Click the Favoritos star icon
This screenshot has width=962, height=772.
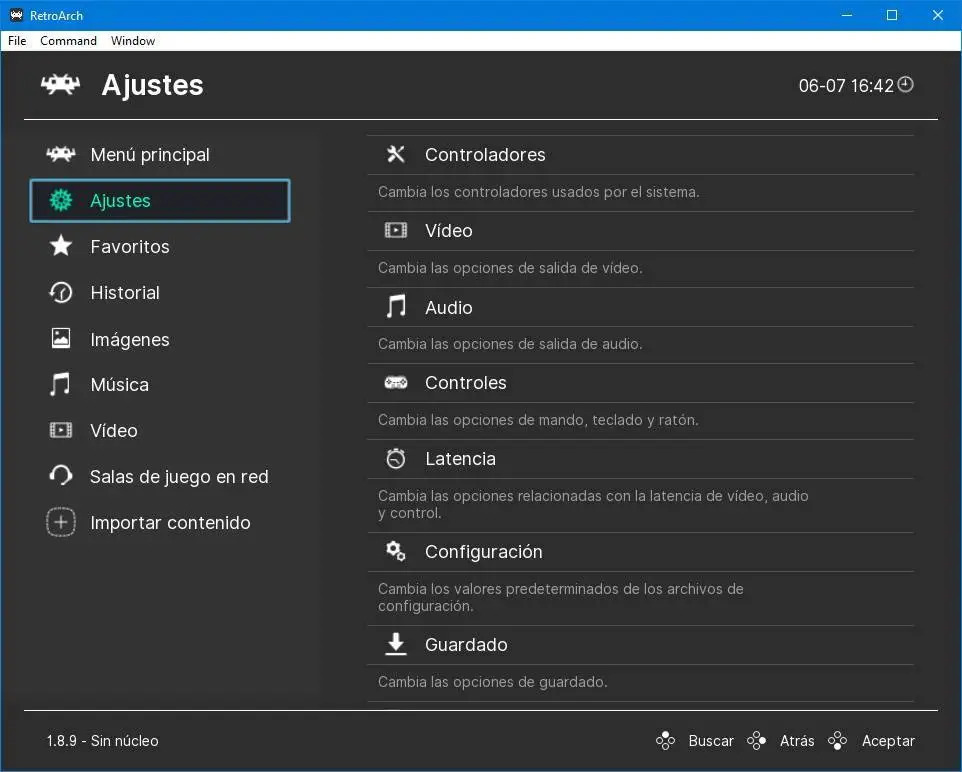(x=61, y=246)
